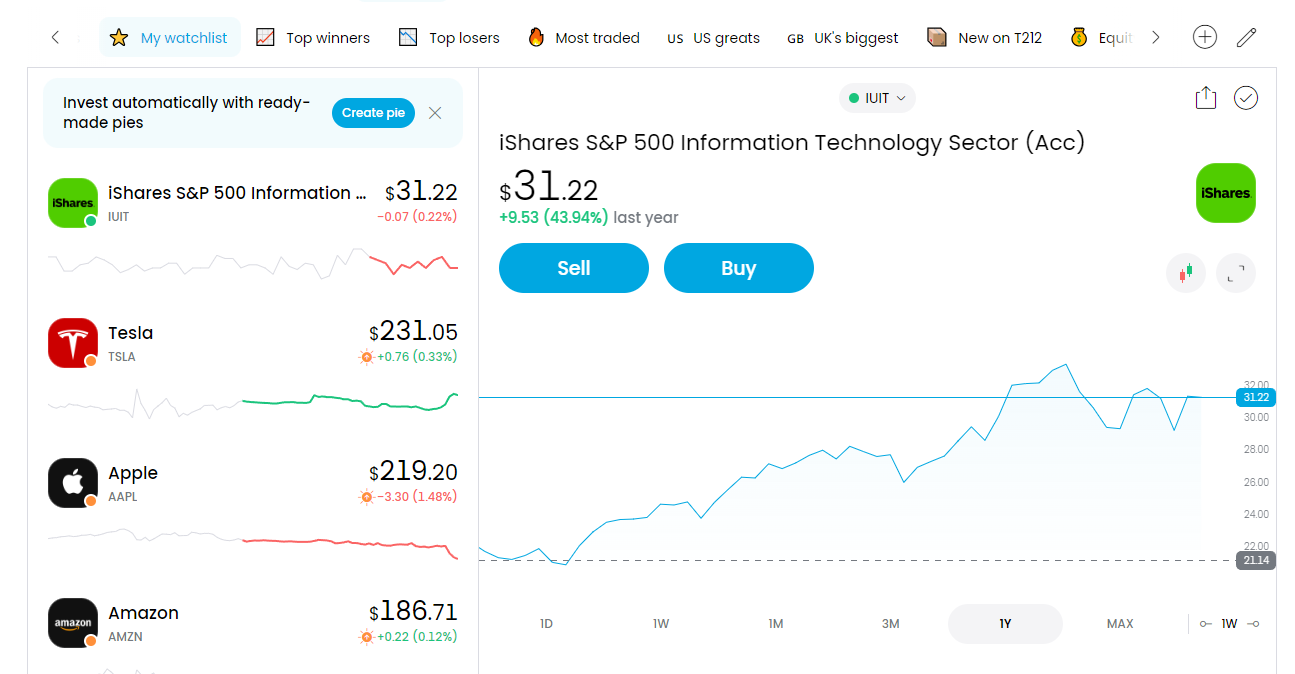Open the IUIT ticker dropdown
Screen dimensions: 1295x674
click(x=877, y=98)
